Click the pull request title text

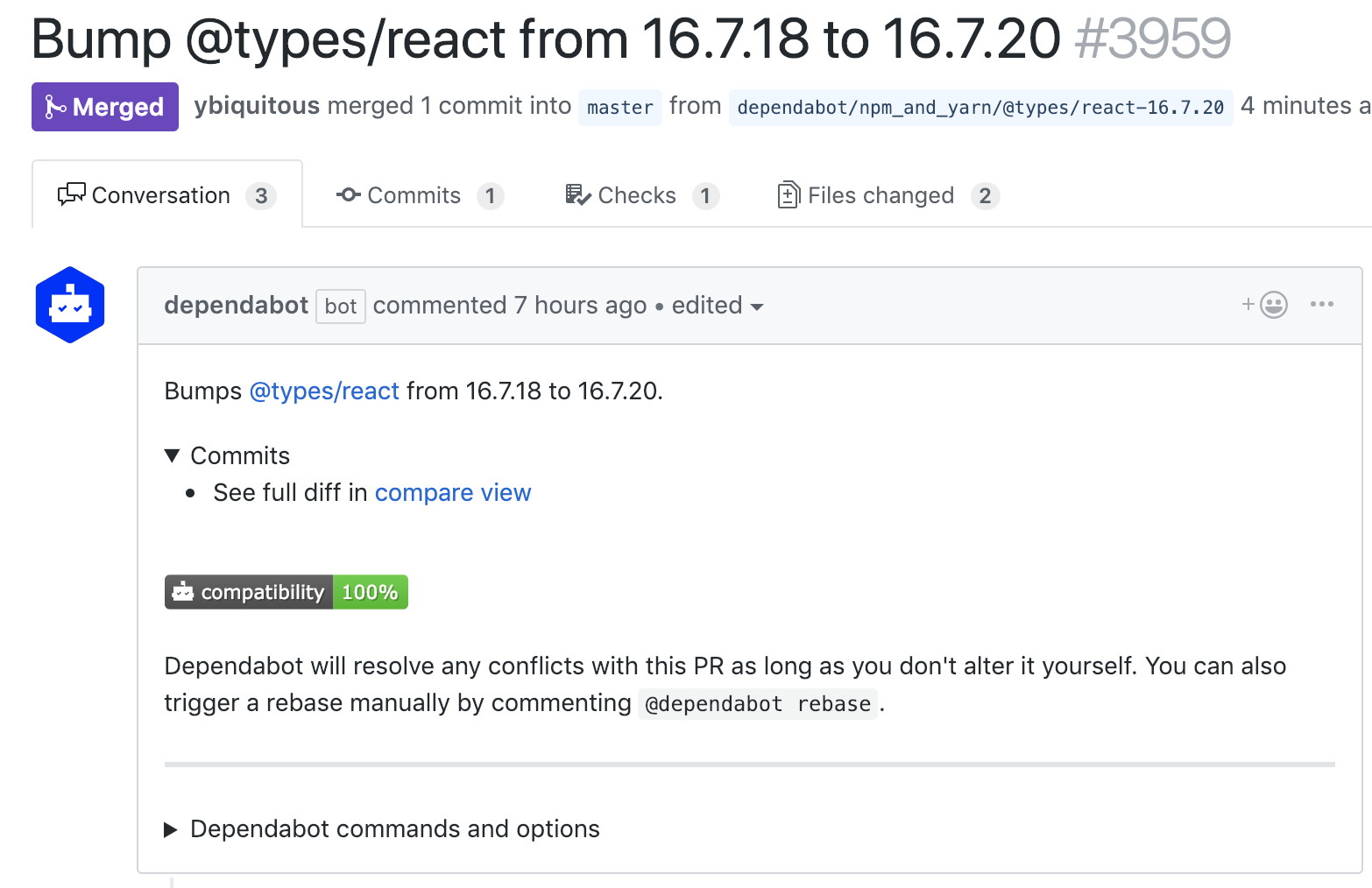coord(546,39)
